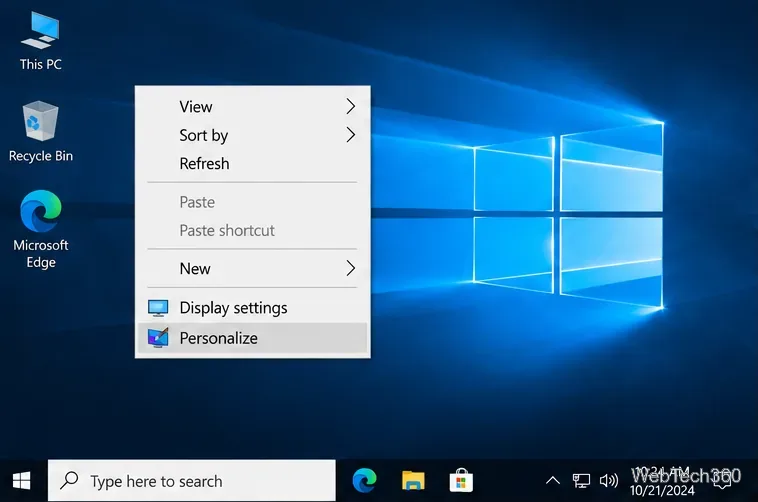Open the New submenu

(252, 268)
